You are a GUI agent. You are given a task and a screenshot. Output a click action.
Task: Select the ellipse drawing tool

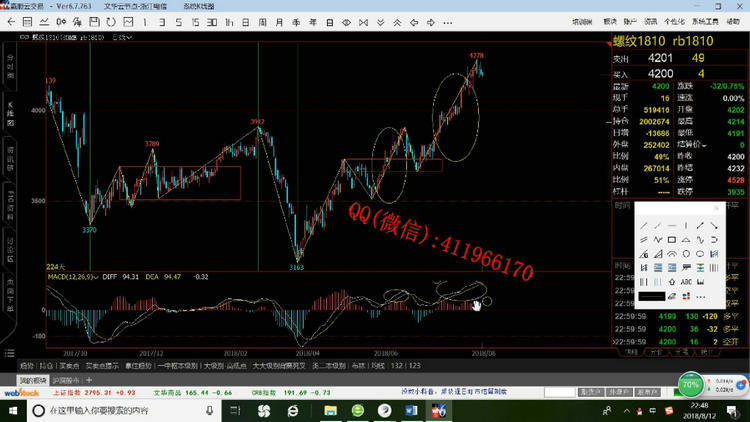click(x=700, y=254)
